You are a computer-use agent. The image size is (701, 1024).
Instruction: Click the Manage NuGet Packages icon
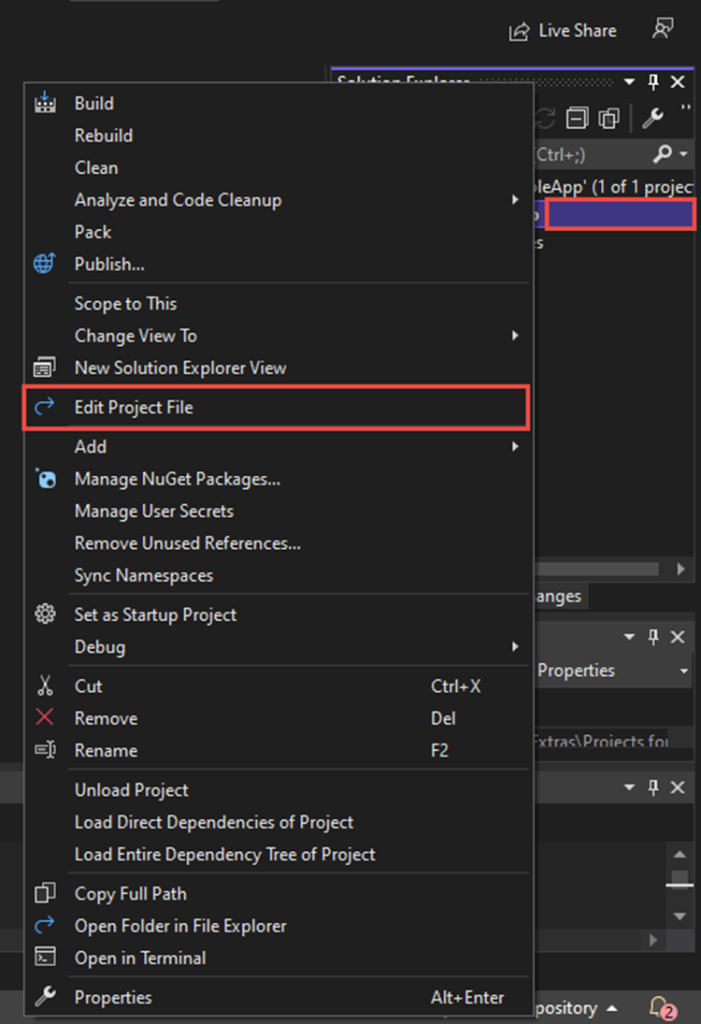44,479
